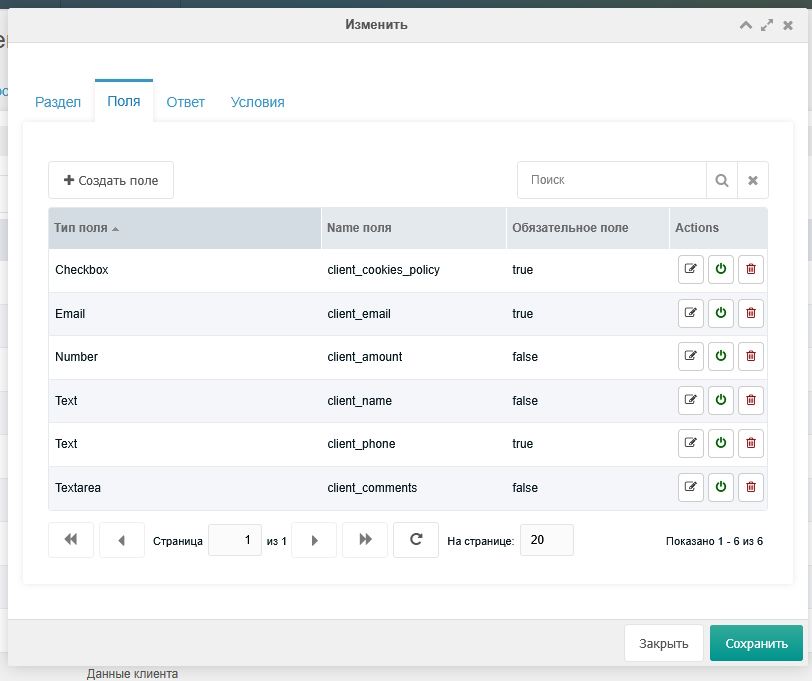Refresh the fields table

(416, 540)
